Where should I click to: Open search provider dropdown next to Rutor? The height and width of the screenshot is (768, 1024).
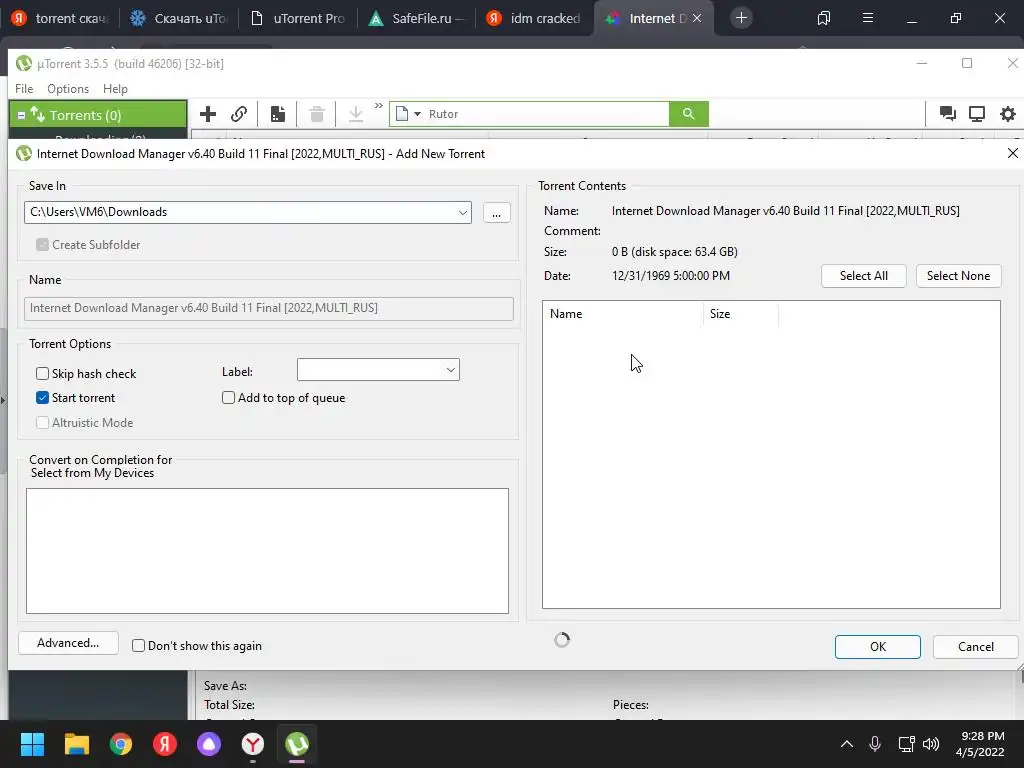coord(417,114)
